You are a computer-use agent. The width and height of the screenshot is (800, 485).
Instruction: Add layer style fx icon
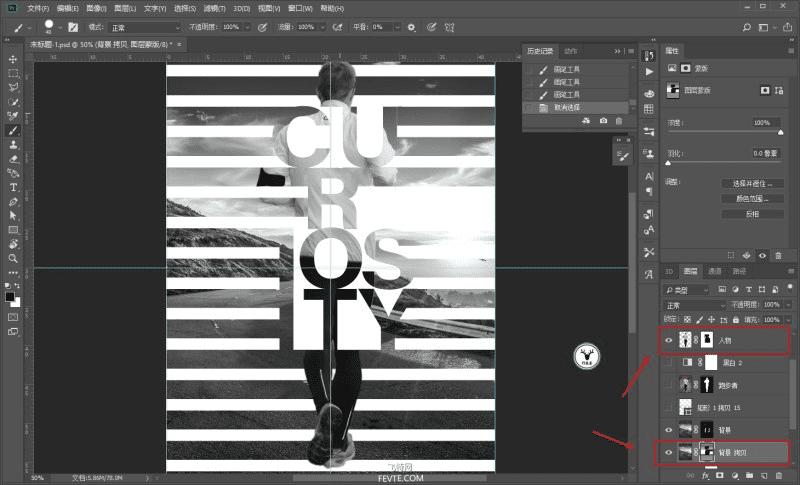[706, 476]
